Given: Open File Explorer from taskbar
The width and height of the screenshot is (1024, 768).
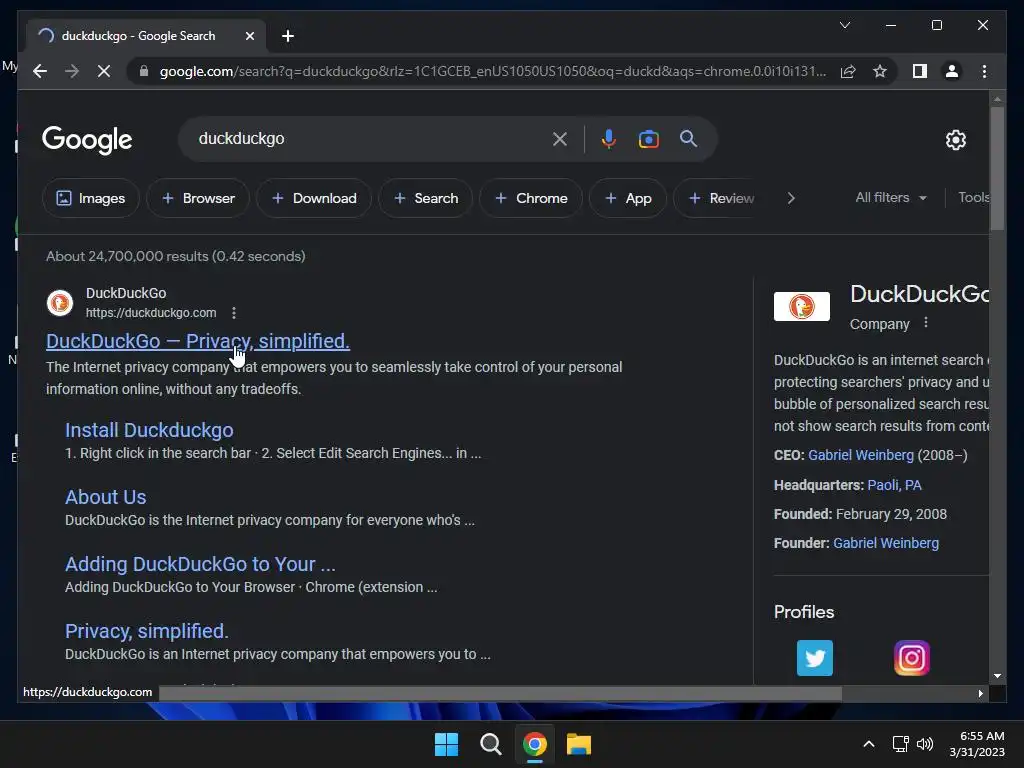Looking at the screenshot, I should coord(579,744).
